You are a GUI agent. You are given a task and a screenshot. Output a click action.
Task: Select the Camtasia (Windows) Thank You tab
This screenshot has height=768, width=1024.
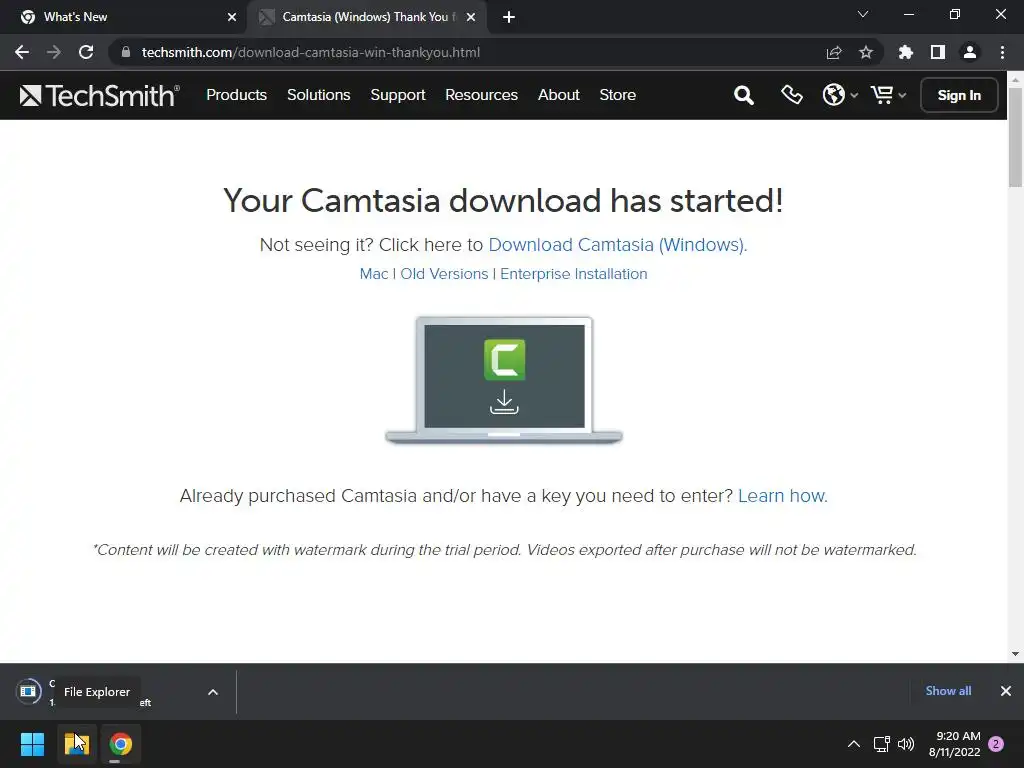coord(366,17)
